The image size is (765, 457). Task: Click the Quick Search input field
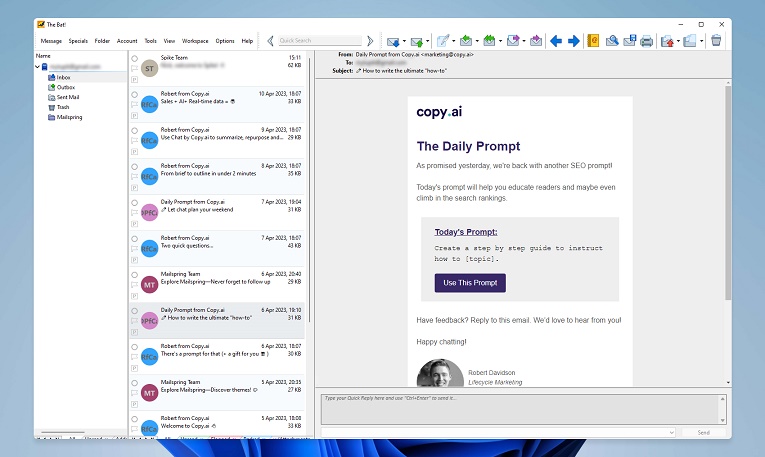tap(320, 41)
